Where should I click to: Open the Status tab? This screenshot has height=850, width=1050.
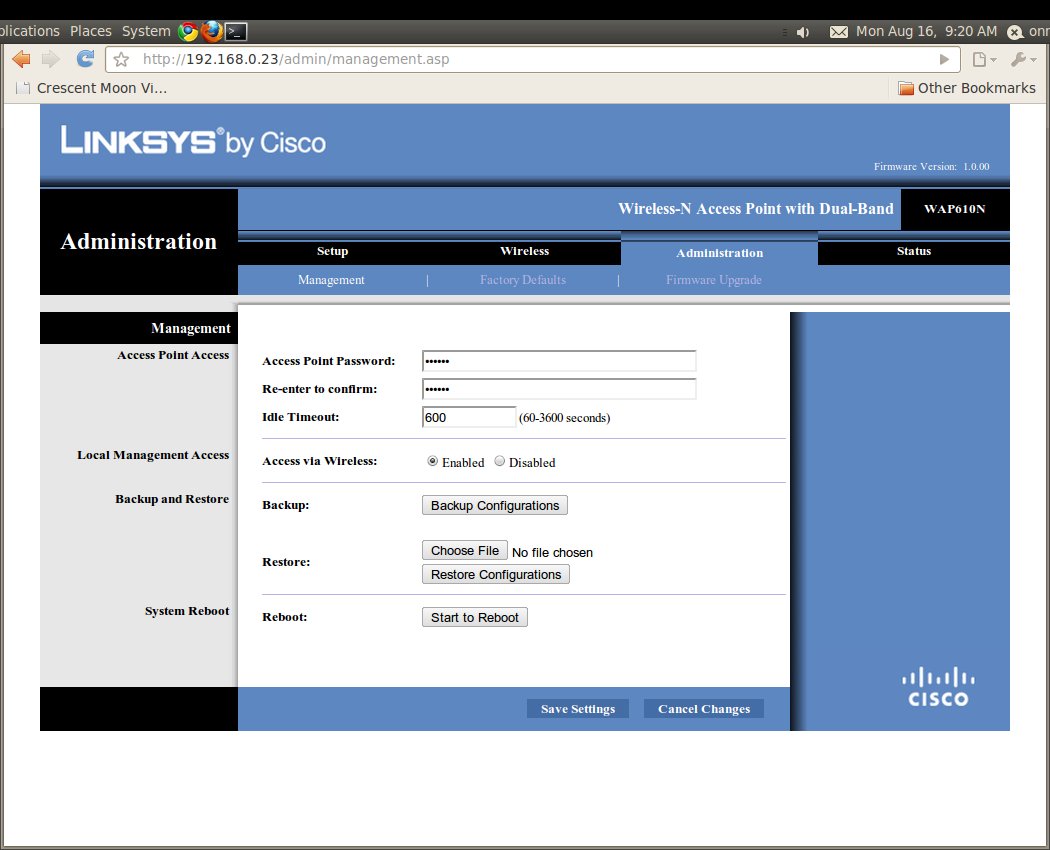click(913, 251)
